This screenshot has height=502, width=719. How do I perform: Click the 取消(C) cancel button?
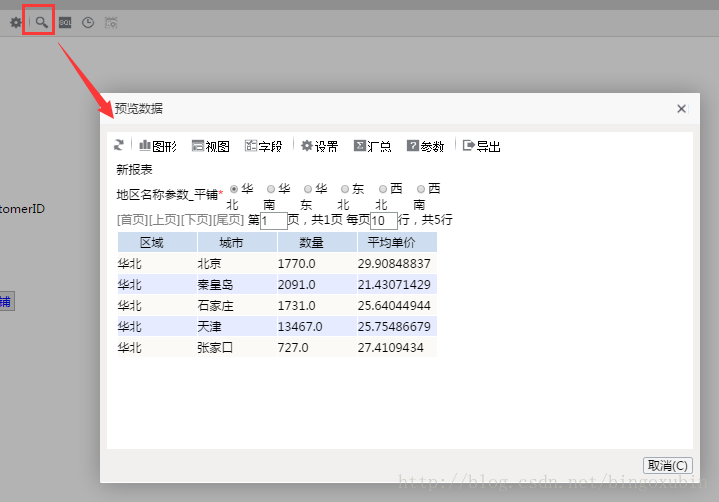(668, 465)
